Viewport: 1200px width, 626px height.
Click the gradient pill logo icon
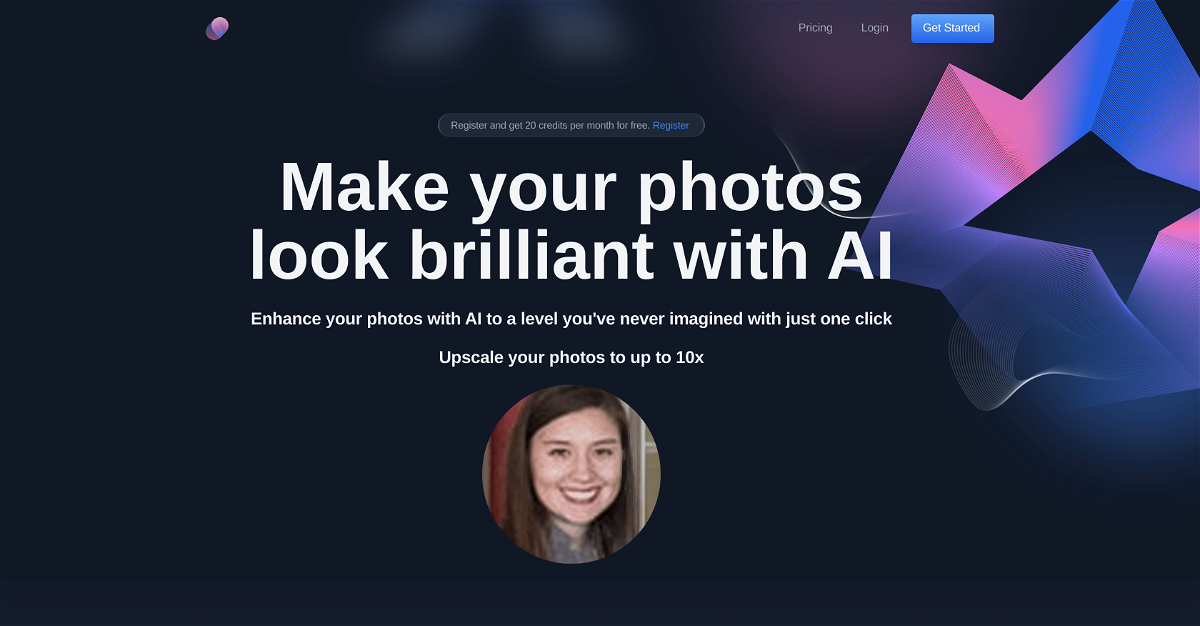pos(217,28)
